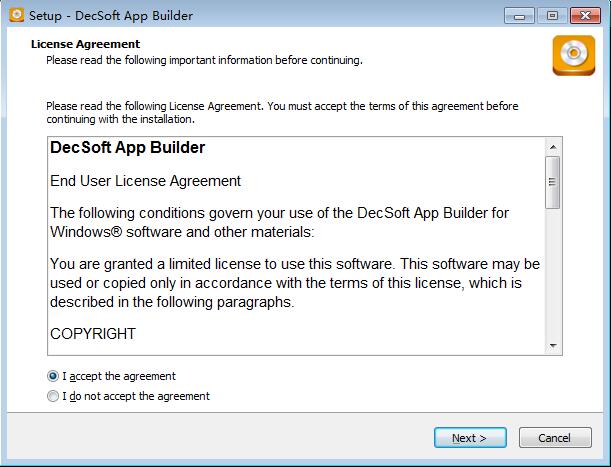Choose "I do not accept the agreement"
The height and width of the screenshot is (467, 611).
click(x=53, y=396)
